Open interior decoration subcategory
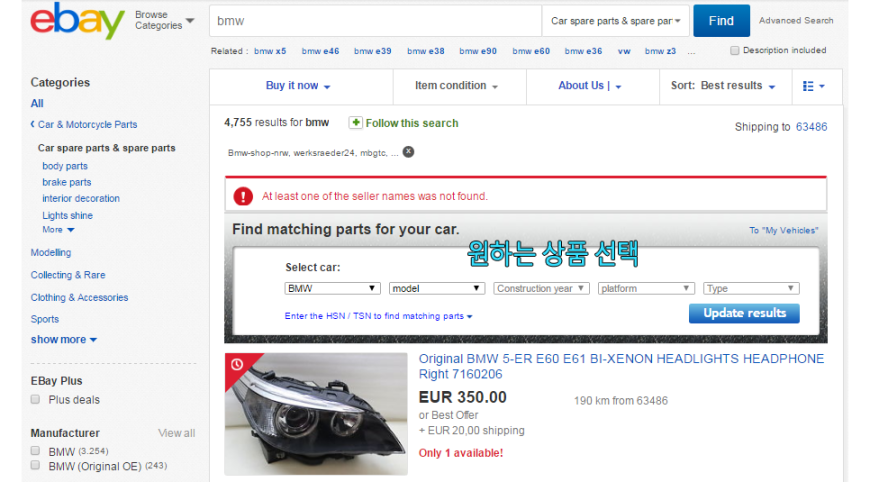 (81, 198)
